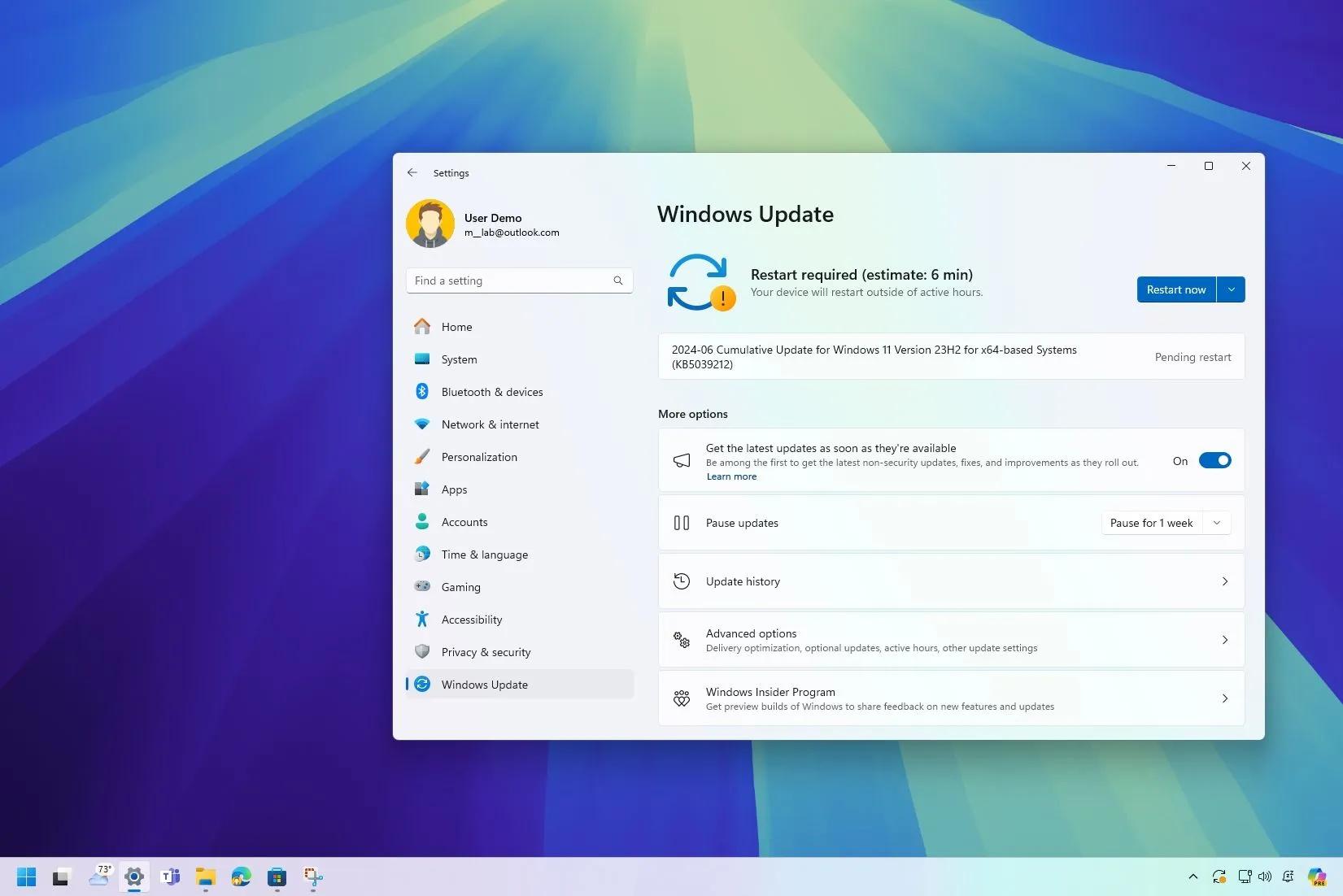
Task: Focus the Find a setting search box
Action: coord(519,281)
